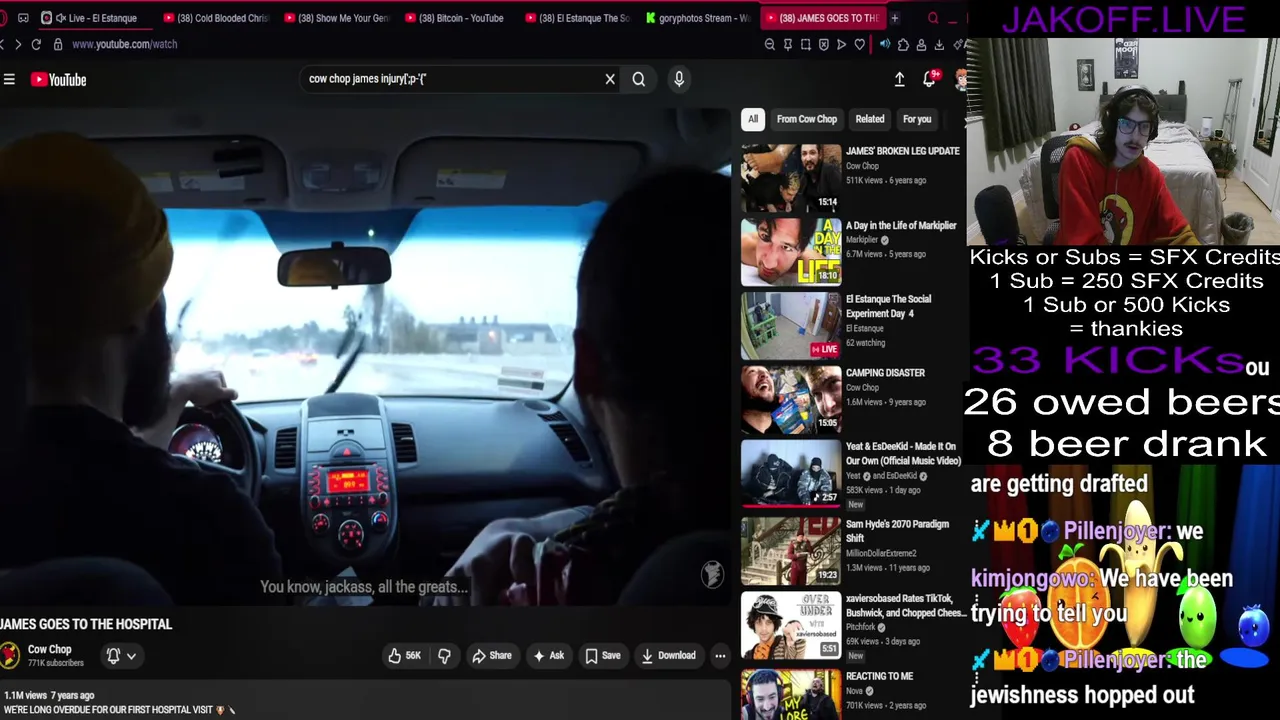Open browser zoom magnifier icon
The image size is (1280, 720).
click(x=769, y=44)
